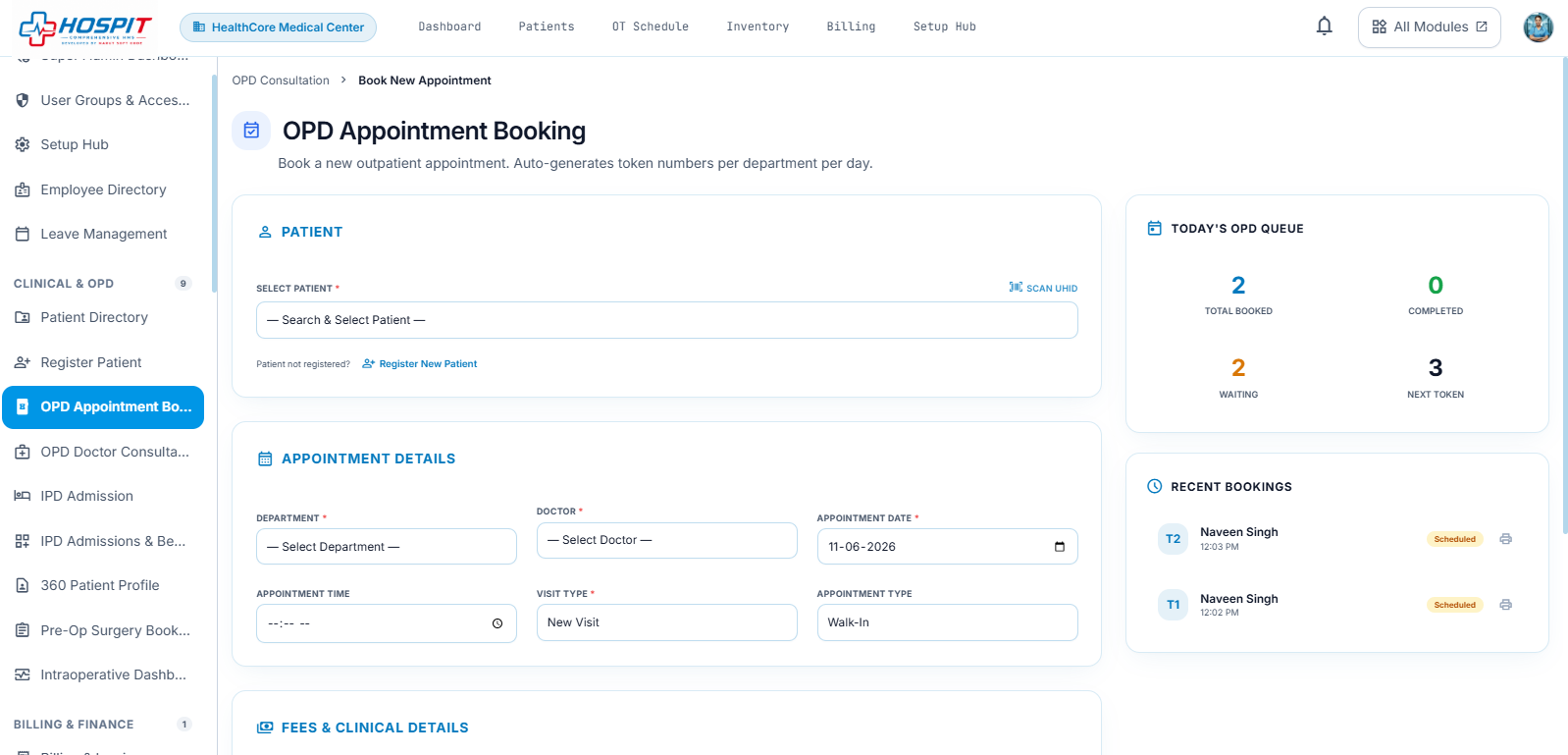The height and width of the screenshot is (755, 1568).
Task: Open the user profile avatar
Action: coord(1538,27)
